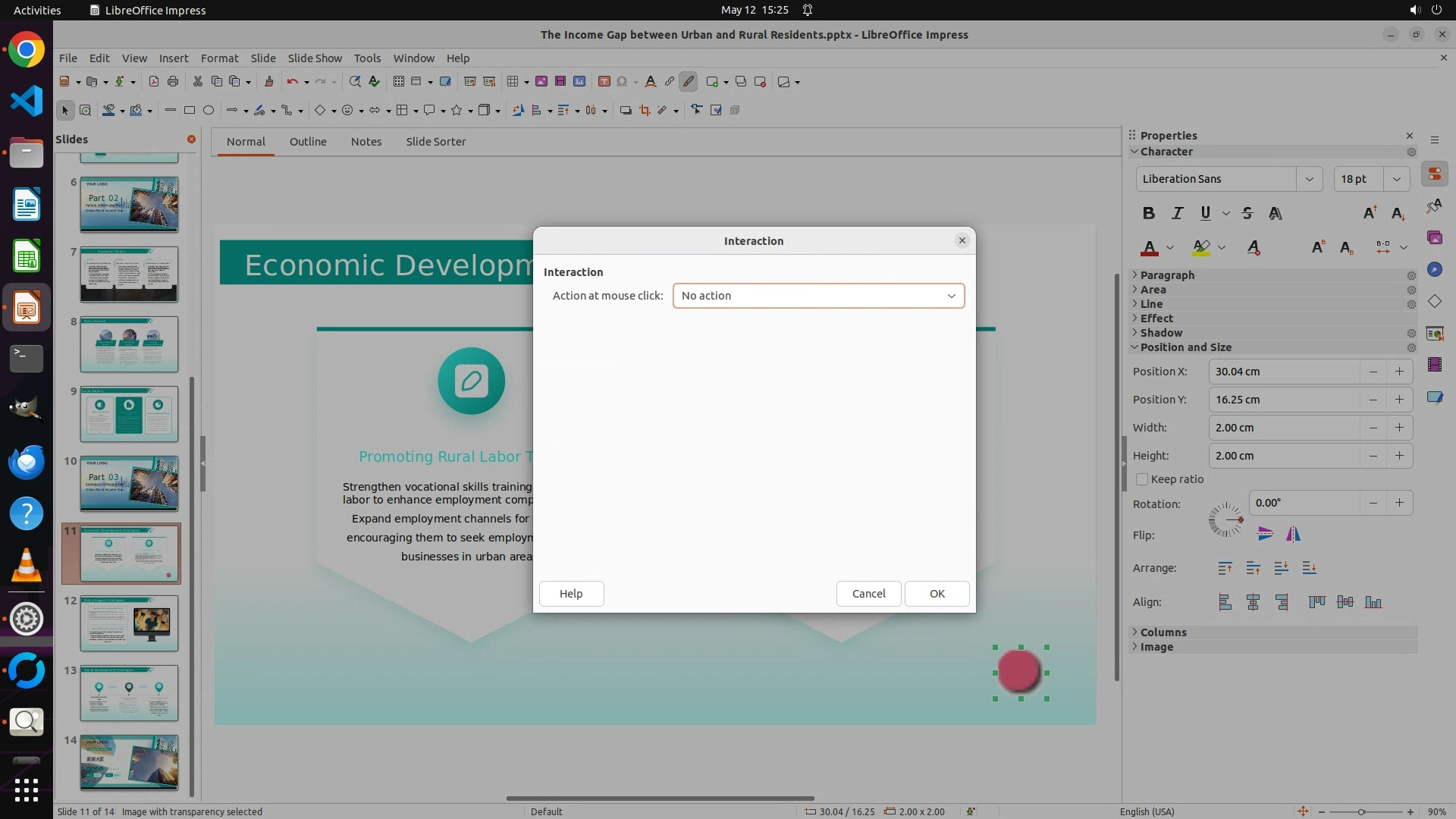Viewport: 1456px width, 819px height.
Task: Click the Bold formatting icon
Action: point(1149,213)
